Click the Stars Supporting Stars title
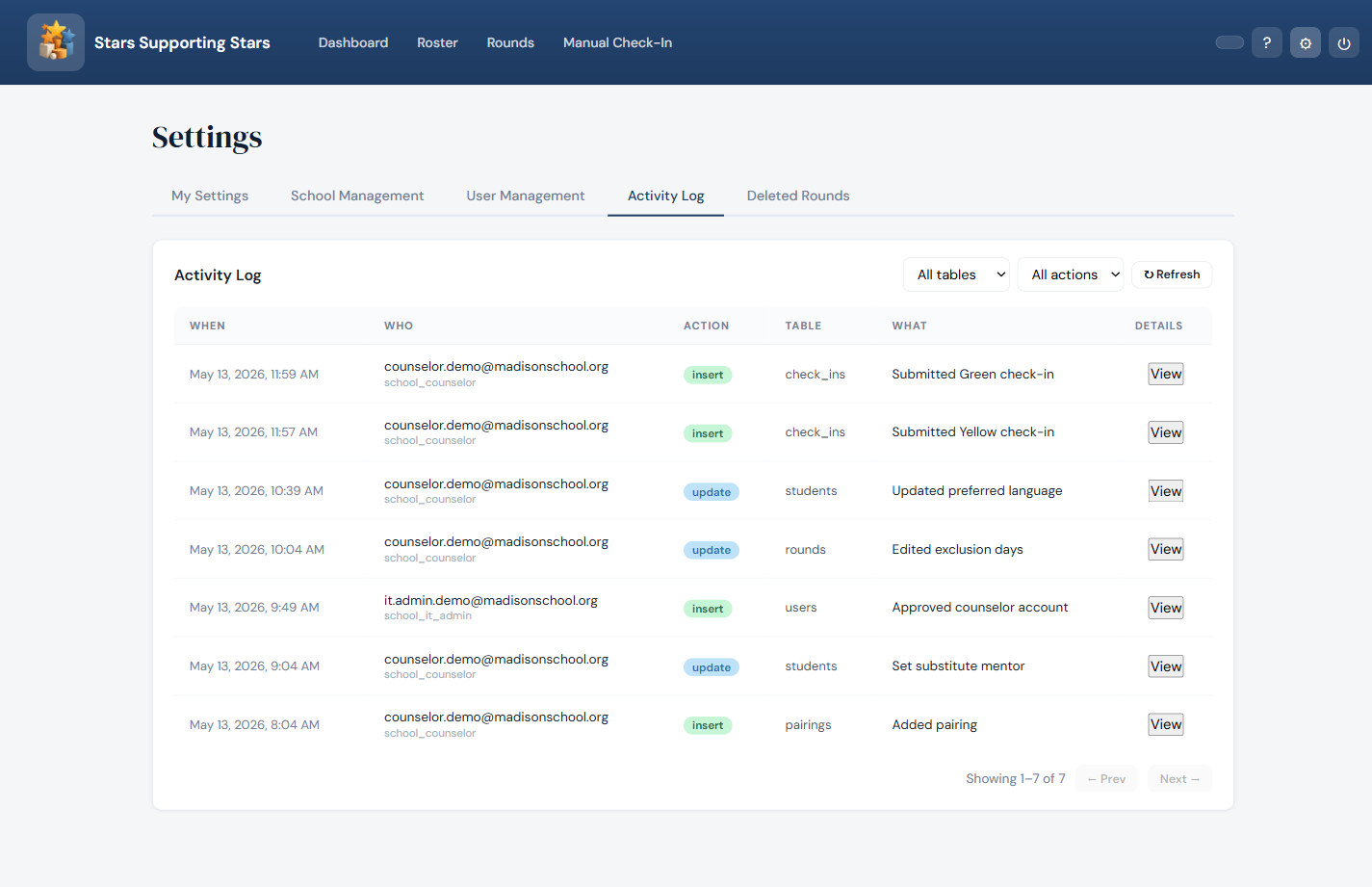Screen dimensions: 1372x887 182,42
